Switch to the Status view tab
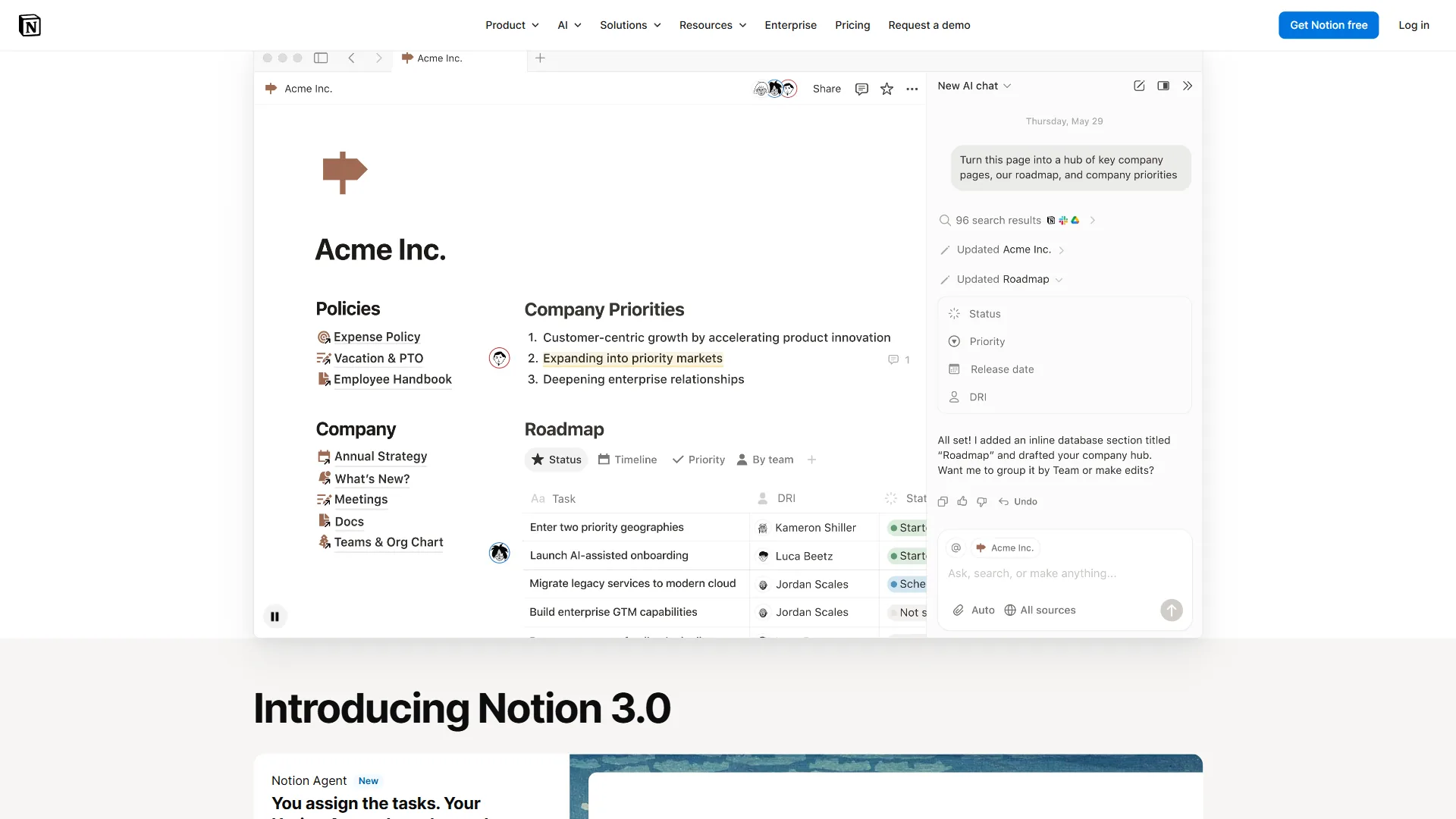The height and width of the screenshot is (819, 1456). click(556, 460)
